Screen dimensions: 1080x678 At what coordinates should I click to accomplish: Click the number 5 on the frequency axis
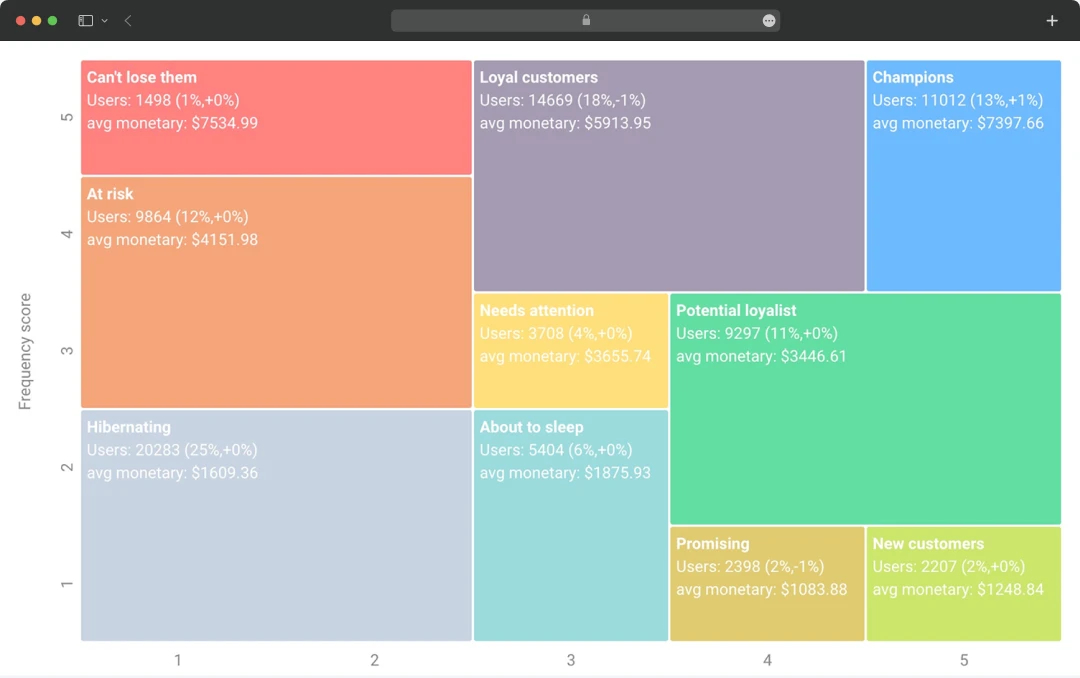coord(67,116)
